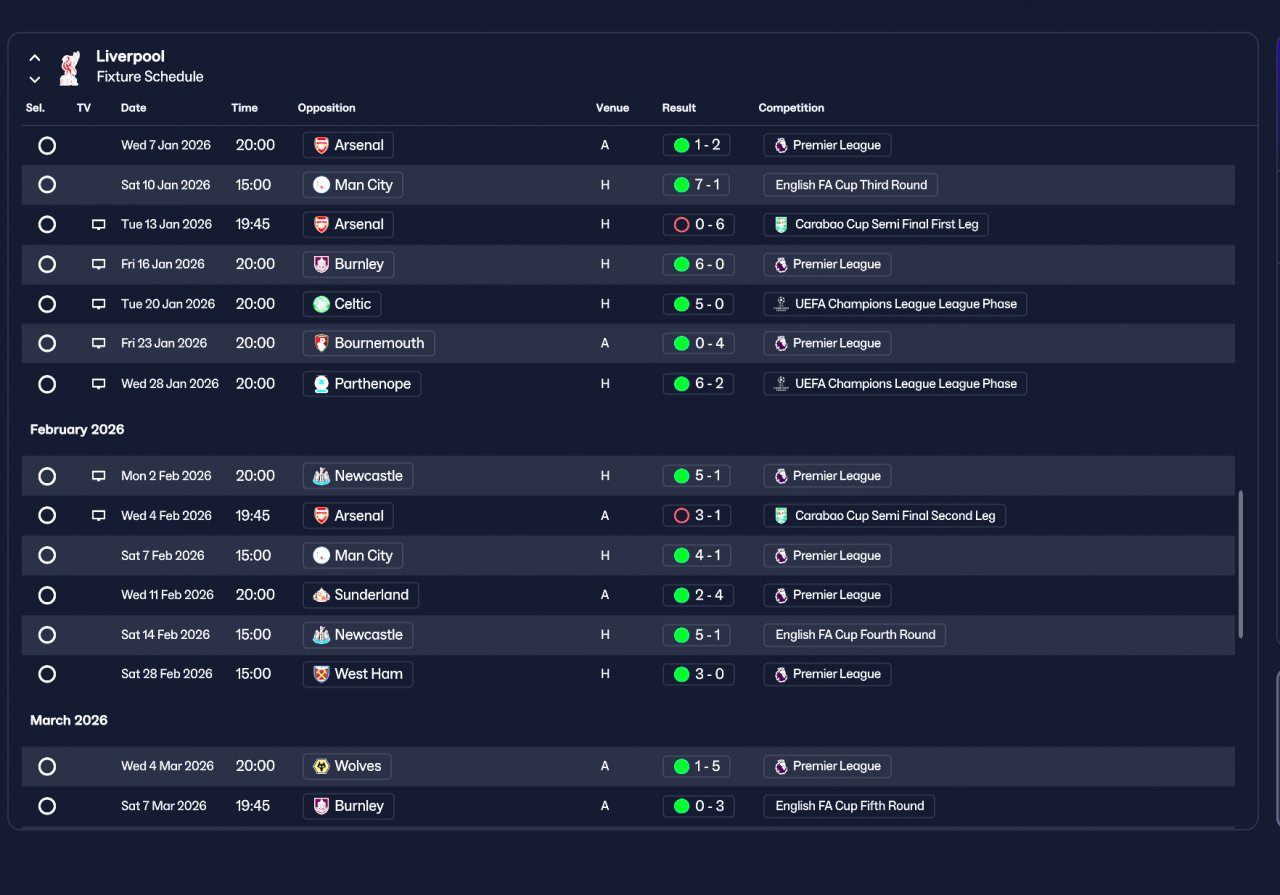The width and height of the screenshot is (1280, 895).
Task: Click Carabao Cup logo on 13 Jan row
Action: pyautogui.click(x=781, y=225)
